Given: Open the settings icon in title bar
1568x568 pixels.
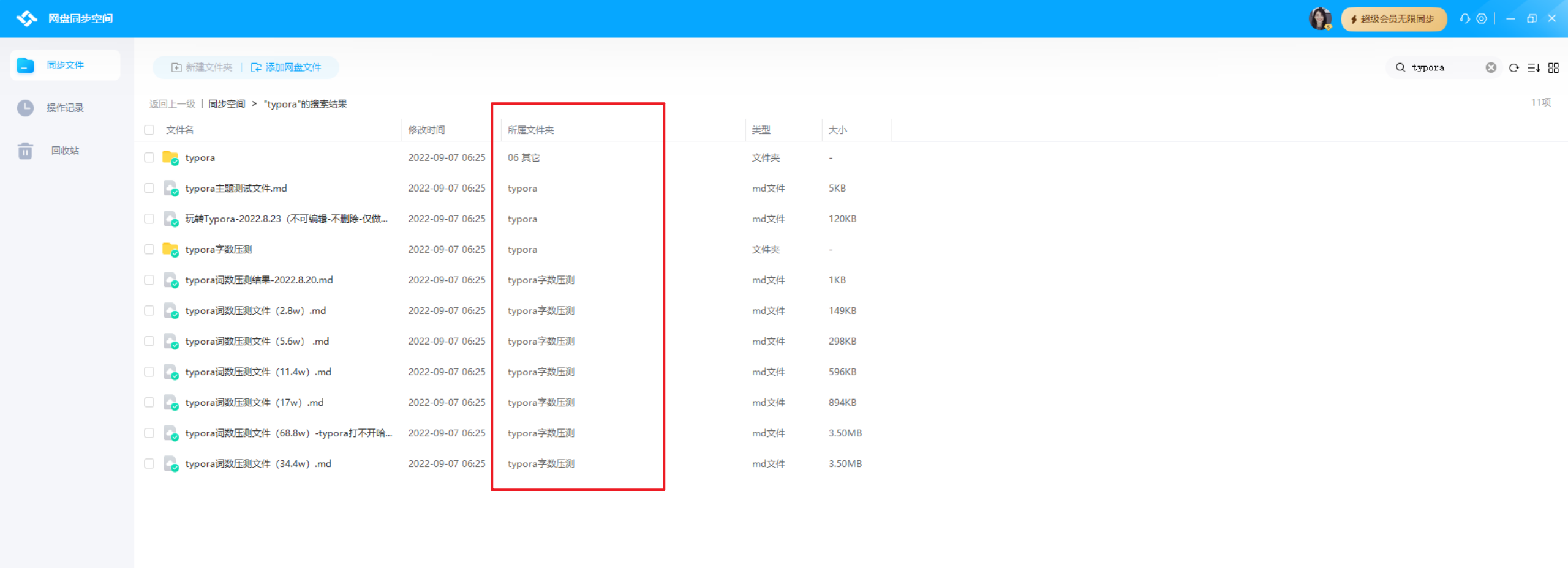Looking at the screenshot, I should pos(1482,18).
